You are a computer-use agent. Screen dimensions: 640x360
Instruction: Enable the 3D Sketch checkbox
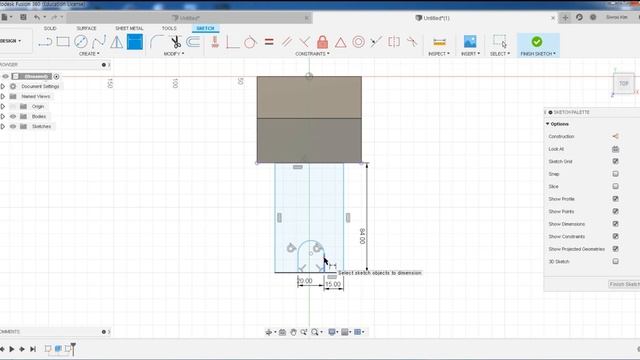pos(616,261)
